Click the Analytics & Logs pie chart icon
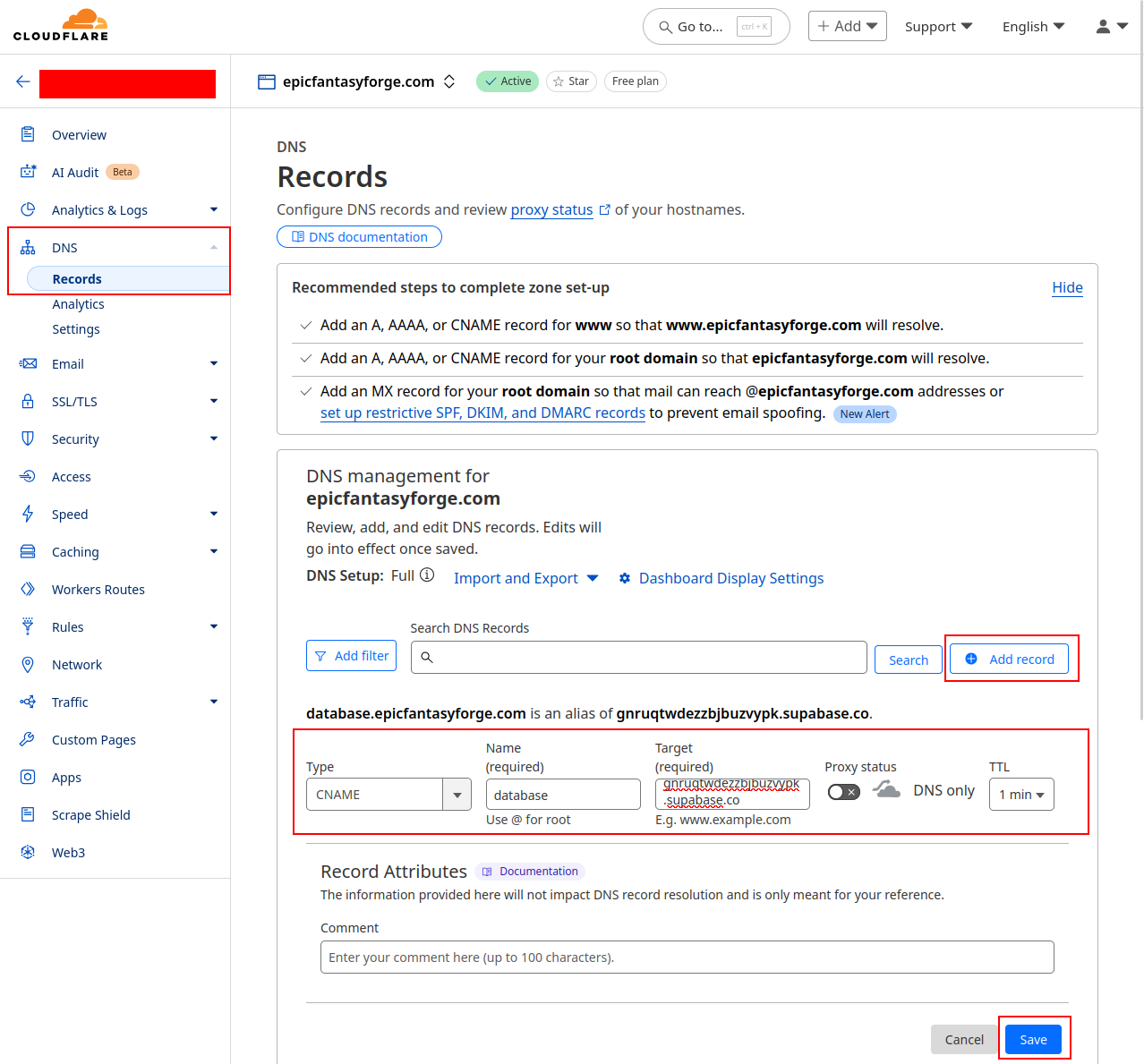This screenshot has height=1064, width=1144. click(28, 209)
